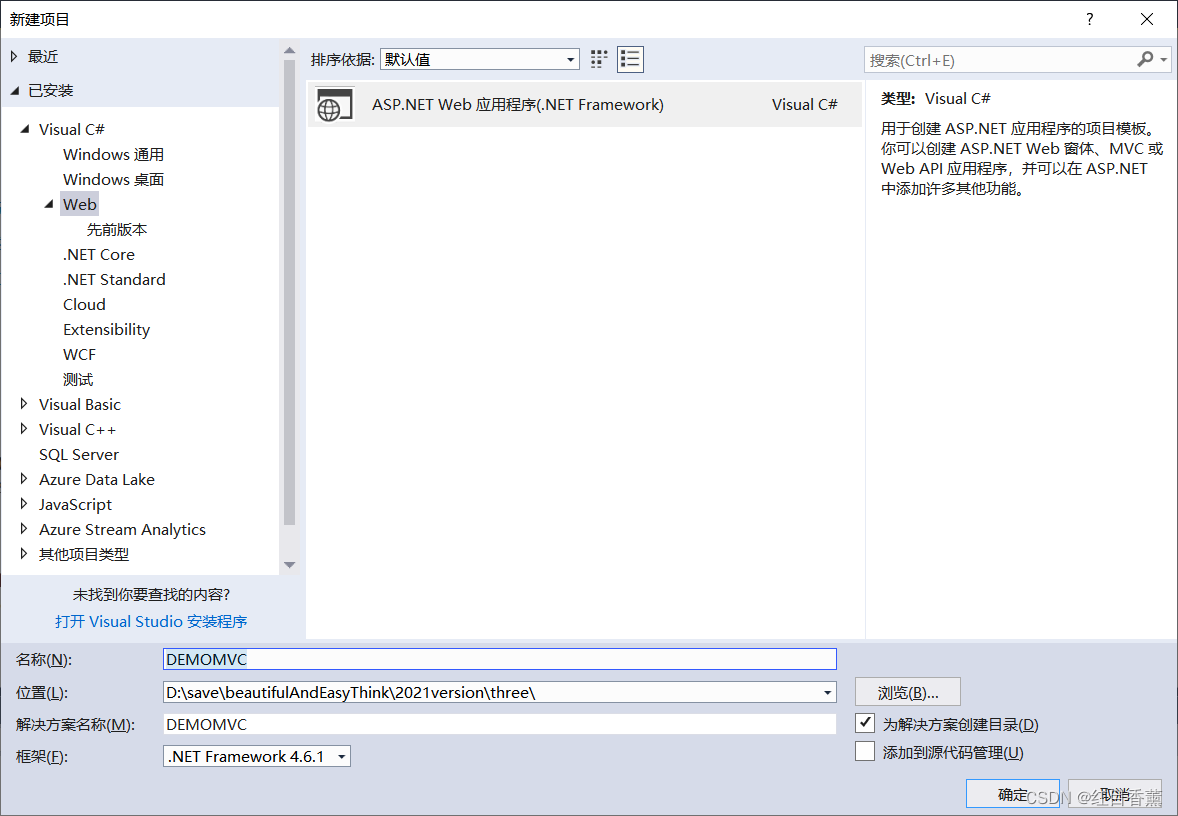
Task: Select WCF in the tree
Action: [80, 355]
